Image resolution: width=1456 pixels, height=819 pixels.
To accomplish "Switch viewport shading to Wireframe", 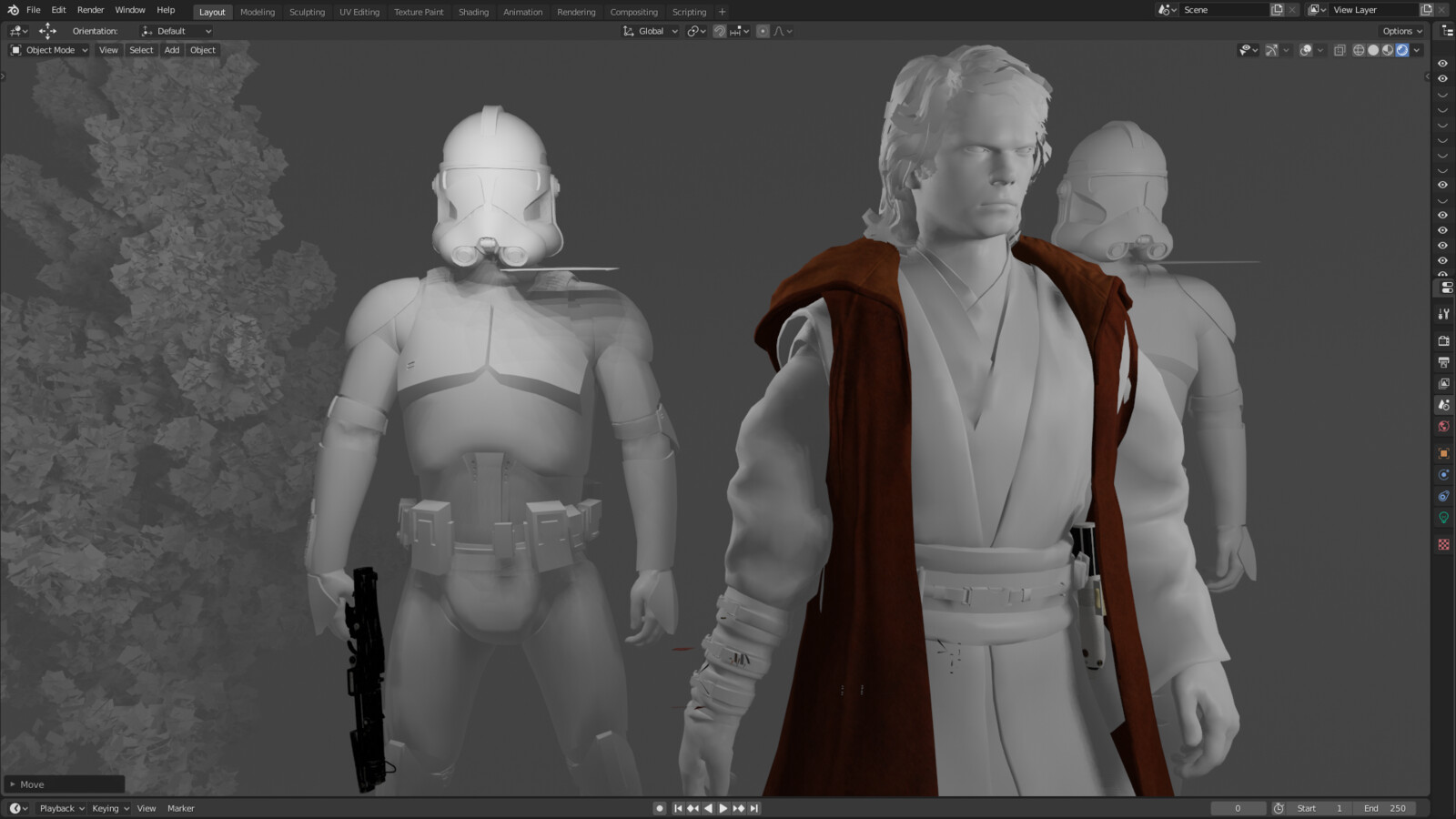I will coord(1359,50).
